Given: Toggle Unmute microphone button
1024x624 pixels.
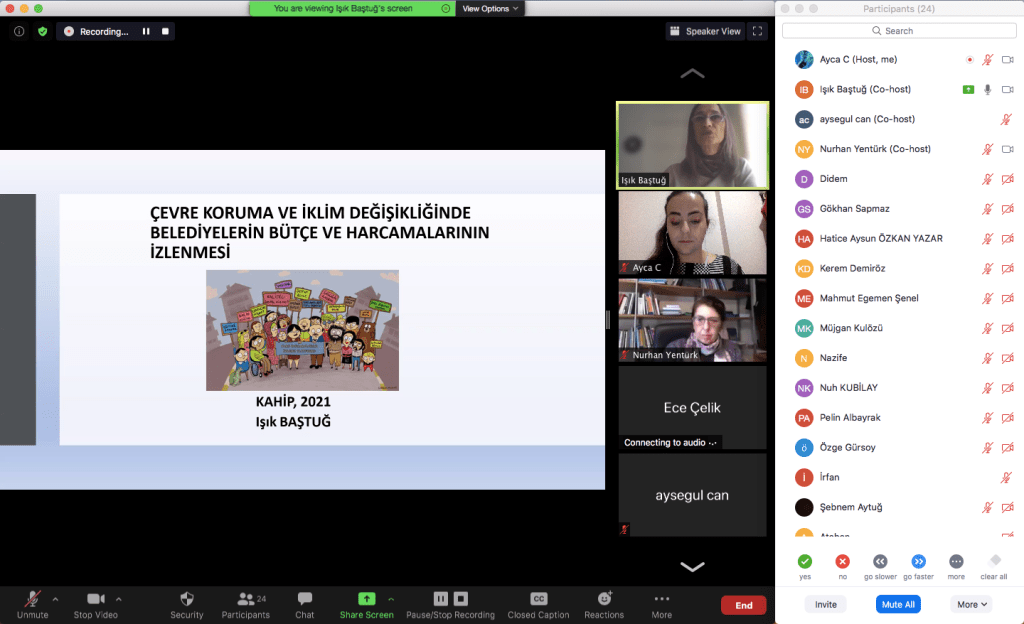Looking at the screenshot, I should (x=32, y=599).
